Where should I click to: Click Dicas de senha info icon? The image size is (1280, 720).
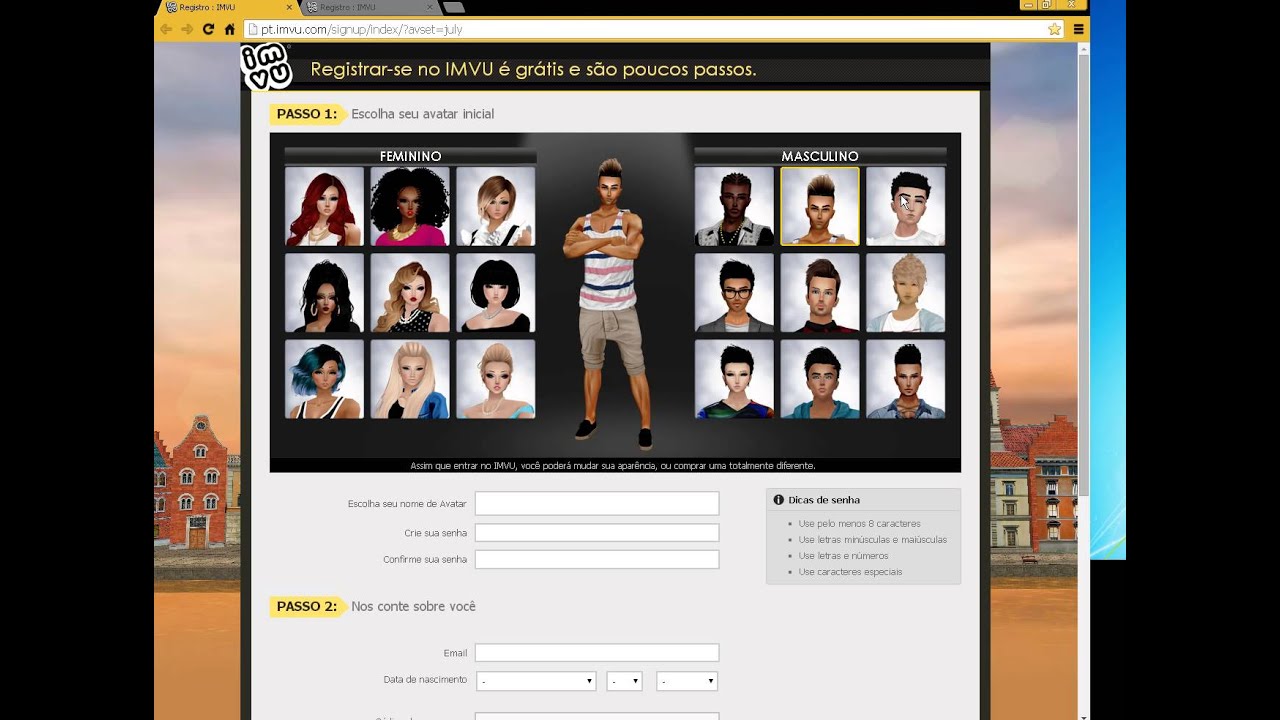click(778, 500)
